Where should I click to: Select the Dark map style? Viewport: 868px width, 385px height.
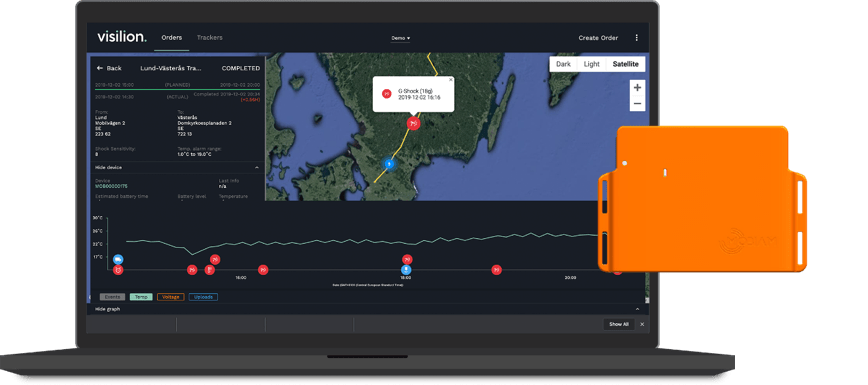tap(564, 64)
